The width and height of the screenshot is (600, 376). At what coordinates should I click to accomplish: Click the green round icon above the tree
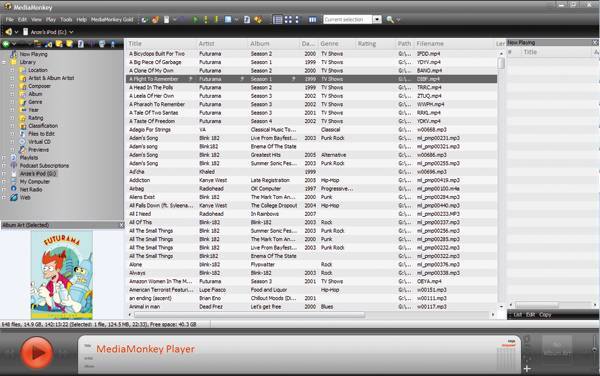click(6, 44)
